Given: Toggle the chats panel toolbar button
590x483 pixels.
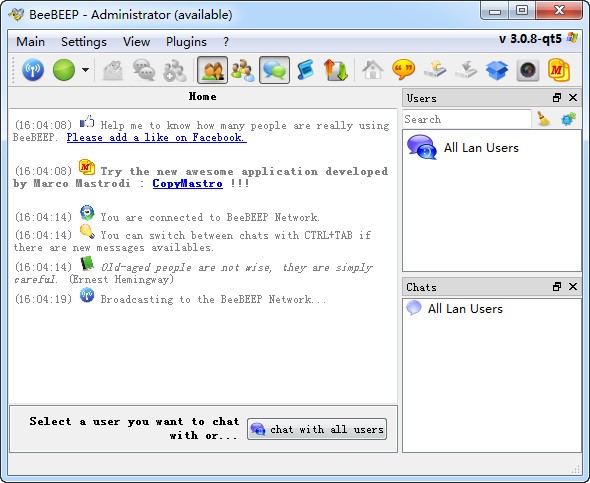Looking at the screenshot, I should 274,70.
